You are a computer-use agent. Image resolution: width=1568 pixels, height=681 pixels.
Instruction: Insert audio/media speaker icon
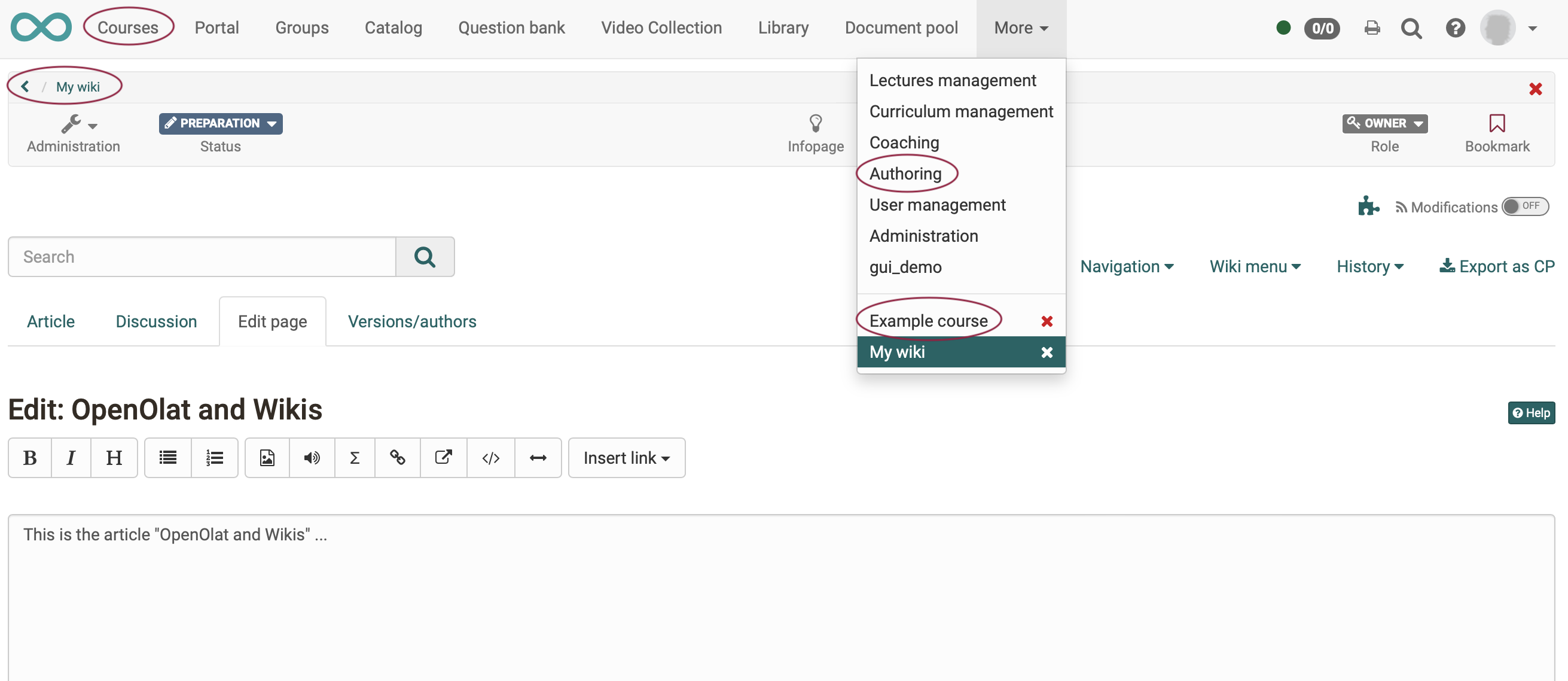click(x=312, y=457)
